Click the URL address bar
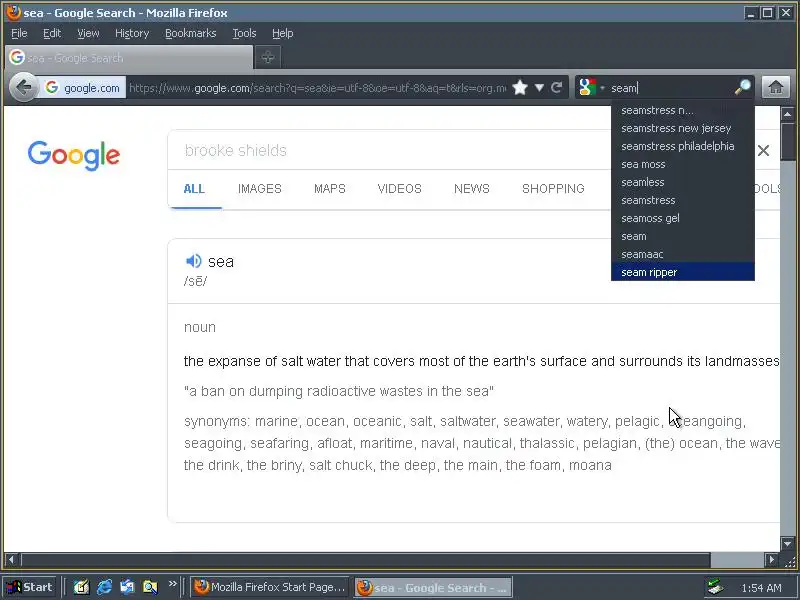 click(317, 88)
